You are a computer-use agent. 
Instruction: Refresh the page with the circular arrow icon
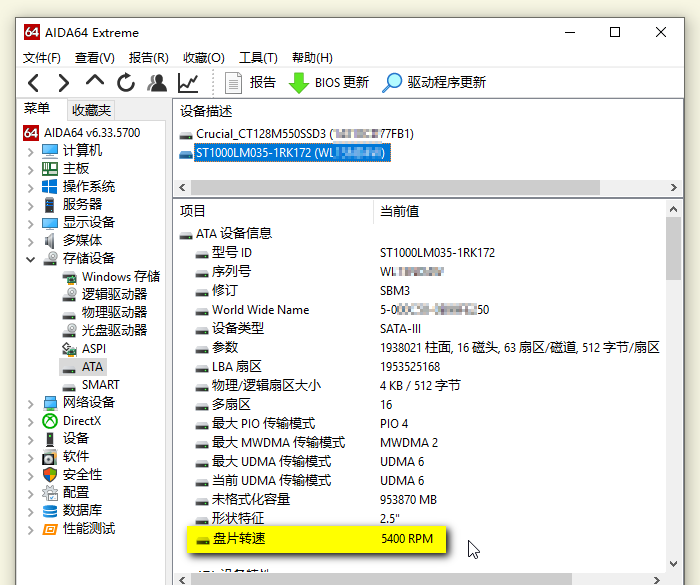pos(126,83)
